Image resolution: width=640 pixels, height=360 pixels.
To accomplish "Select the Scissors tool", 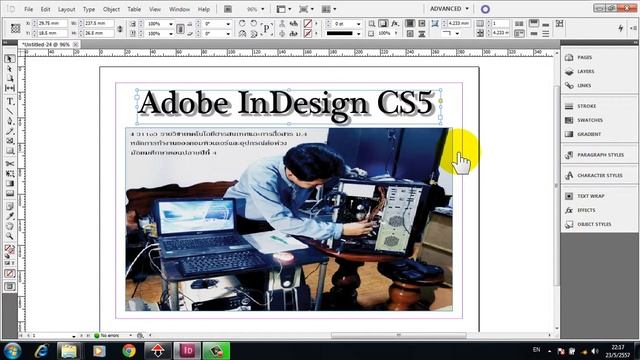I will pyautogui.click(x=10, y=164).
